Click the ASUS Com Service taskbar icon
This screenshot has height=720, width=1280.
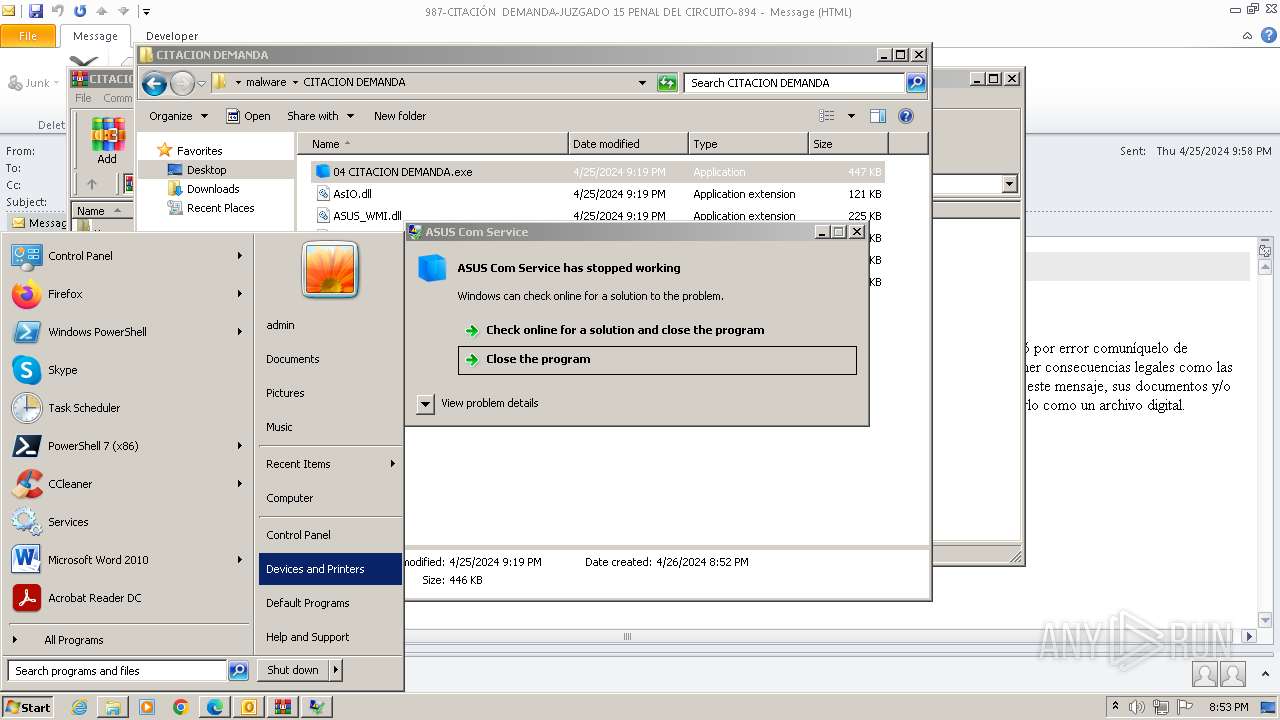click(317, 707)
